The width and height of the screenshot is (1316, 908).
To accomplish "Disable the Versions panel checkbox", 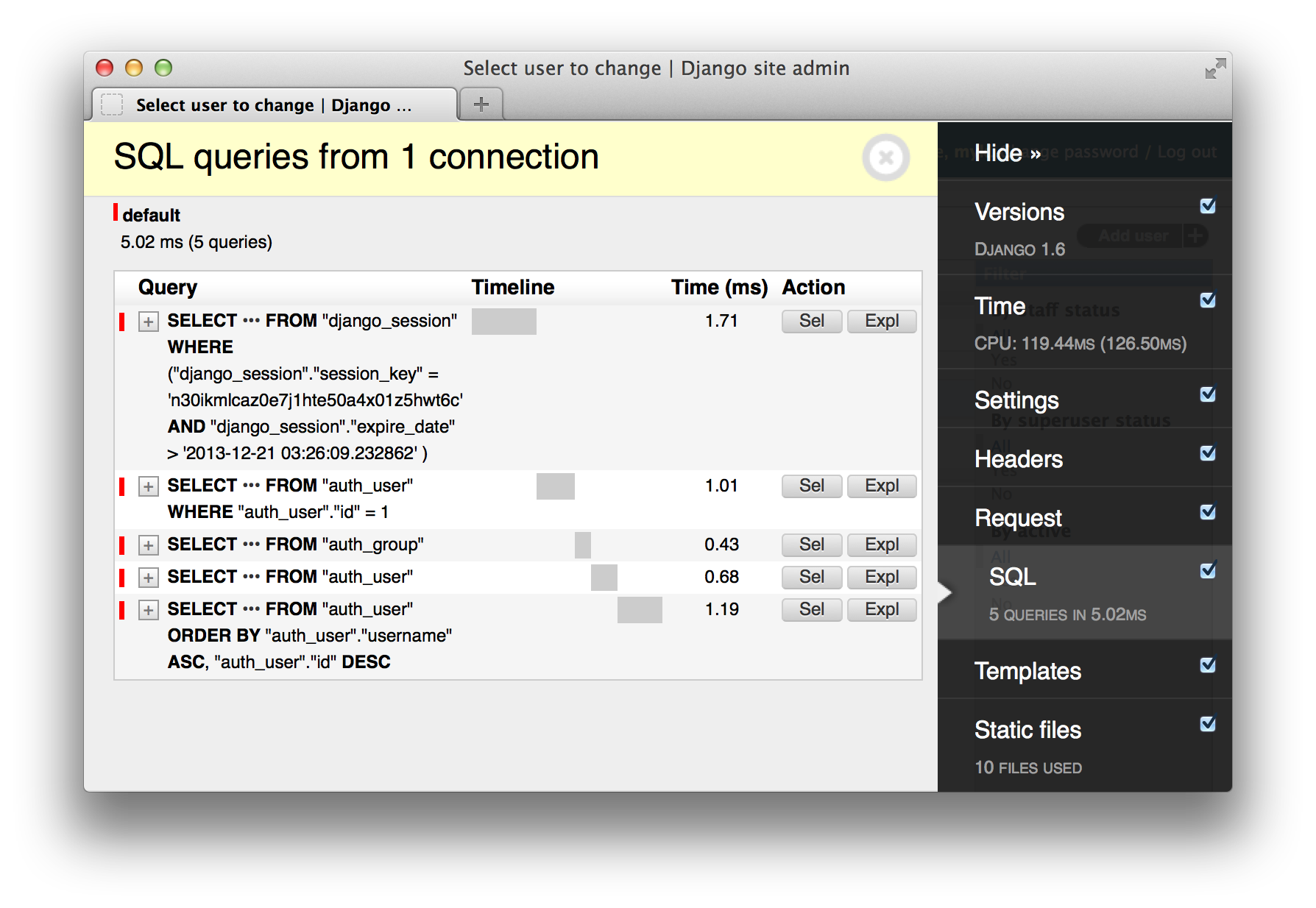I will point(1207,206).
